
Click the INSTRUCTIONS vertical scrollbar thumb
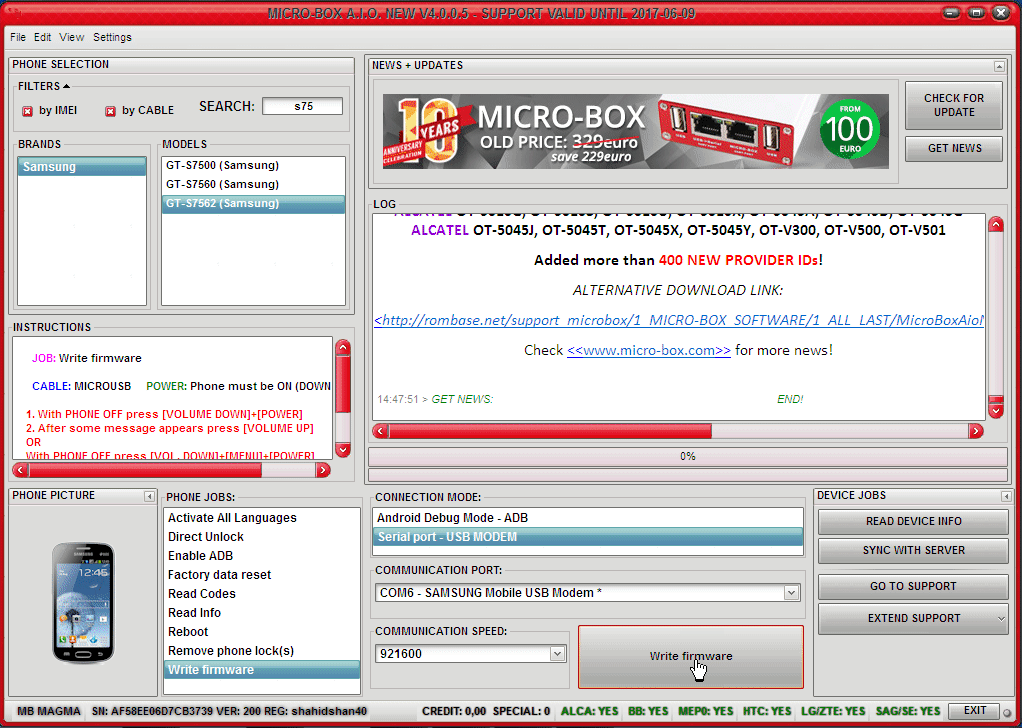point(343,384)
